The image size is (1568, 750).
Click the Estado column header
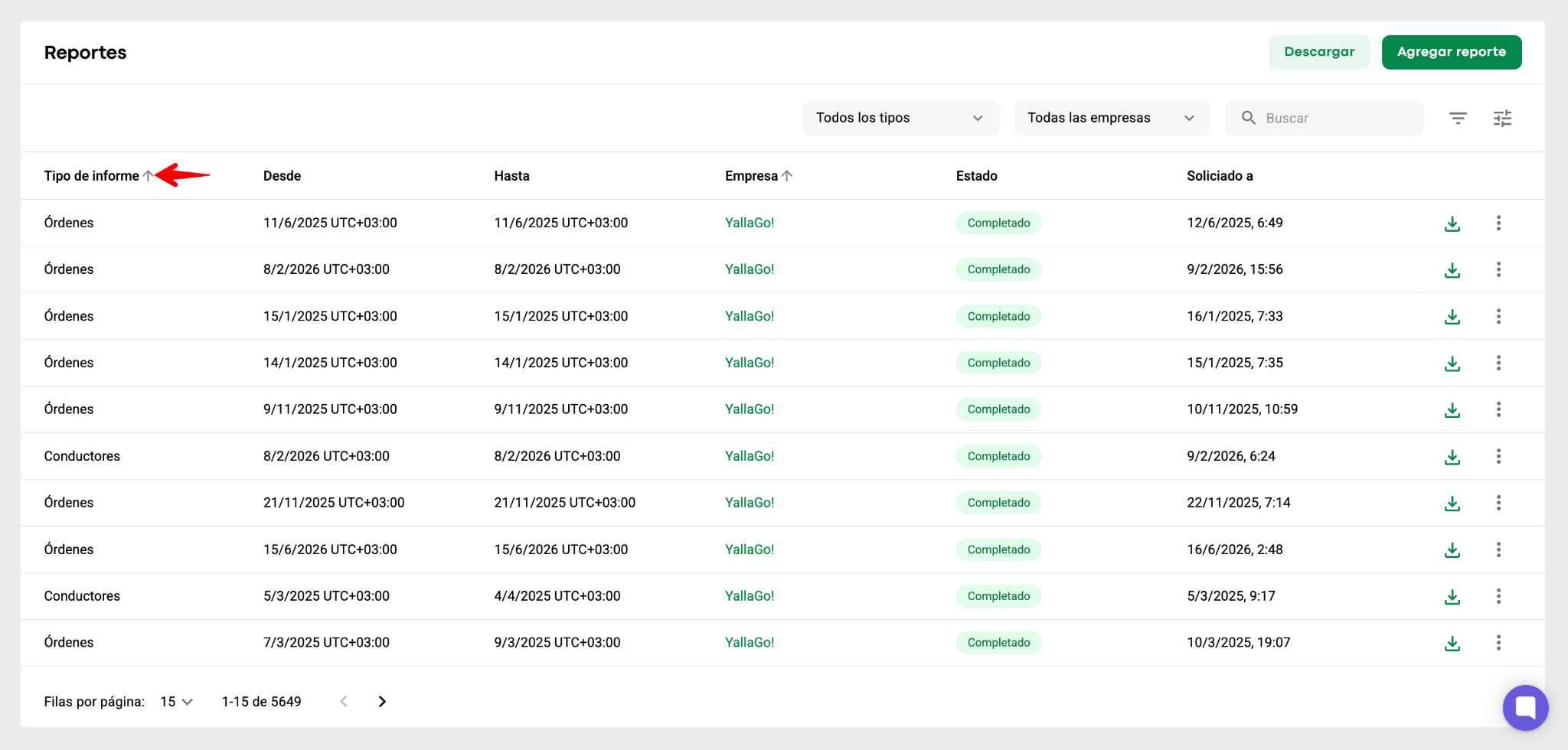click(976, 176)
